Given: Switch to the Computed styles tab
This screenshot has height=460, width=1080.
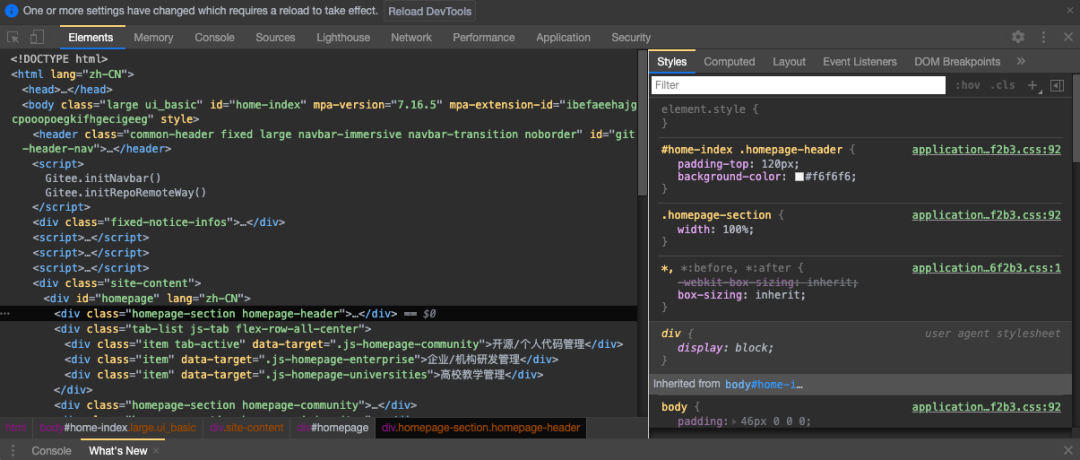Looking at the screenshot, I should coord(729,61).
